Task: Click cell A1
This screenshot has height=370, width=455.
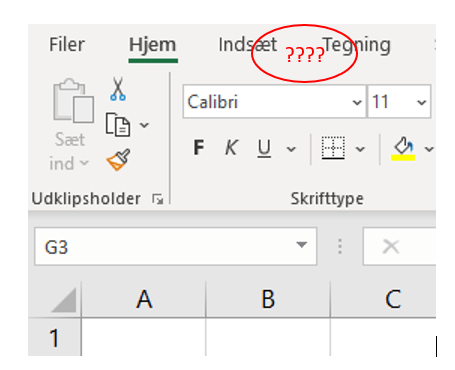Action: pyautogui.click(x=144, y=337)
